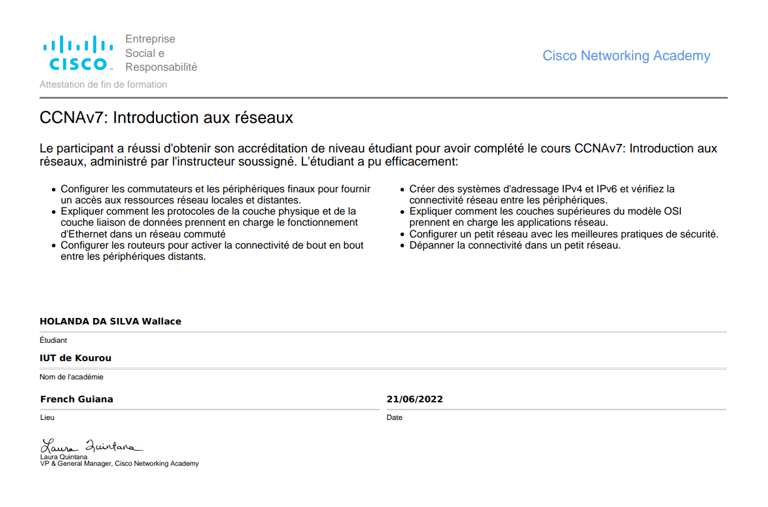Click printed name 'Laura Quintana'

tap(64, 457)
